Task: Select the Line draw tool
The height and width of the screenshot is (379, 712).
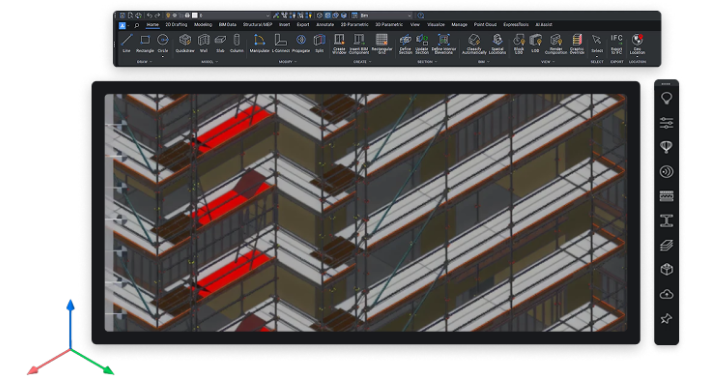Action: pos(126,43)
